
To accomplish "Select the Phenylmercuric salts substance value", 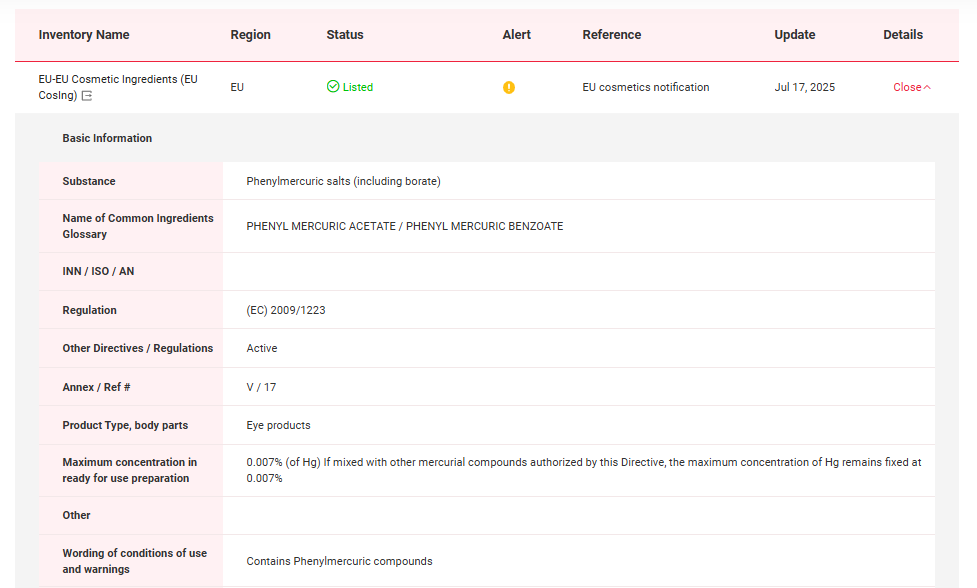I will tap(343, 182).
